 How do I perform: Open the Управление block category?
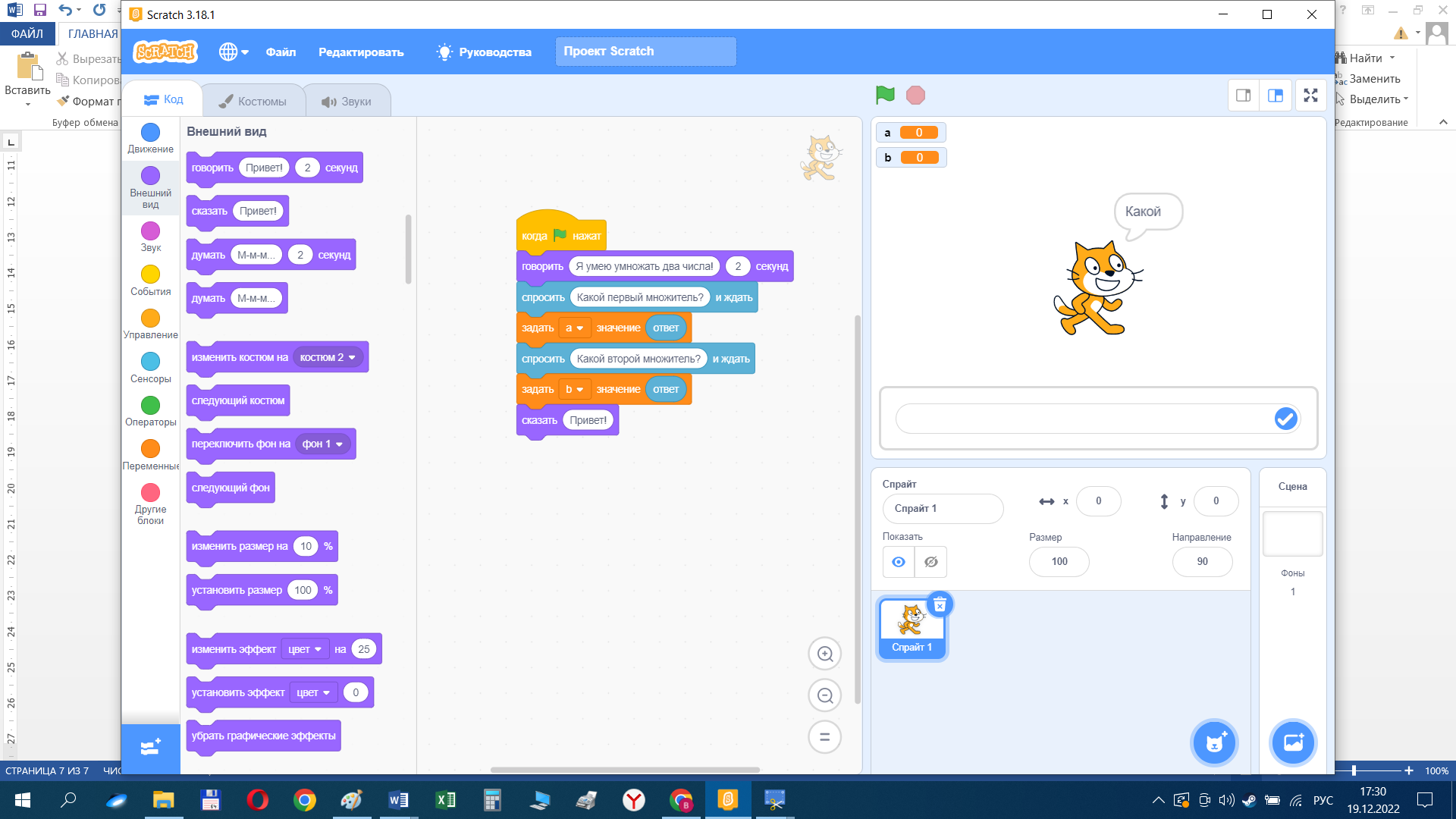[x=150, y=325]
